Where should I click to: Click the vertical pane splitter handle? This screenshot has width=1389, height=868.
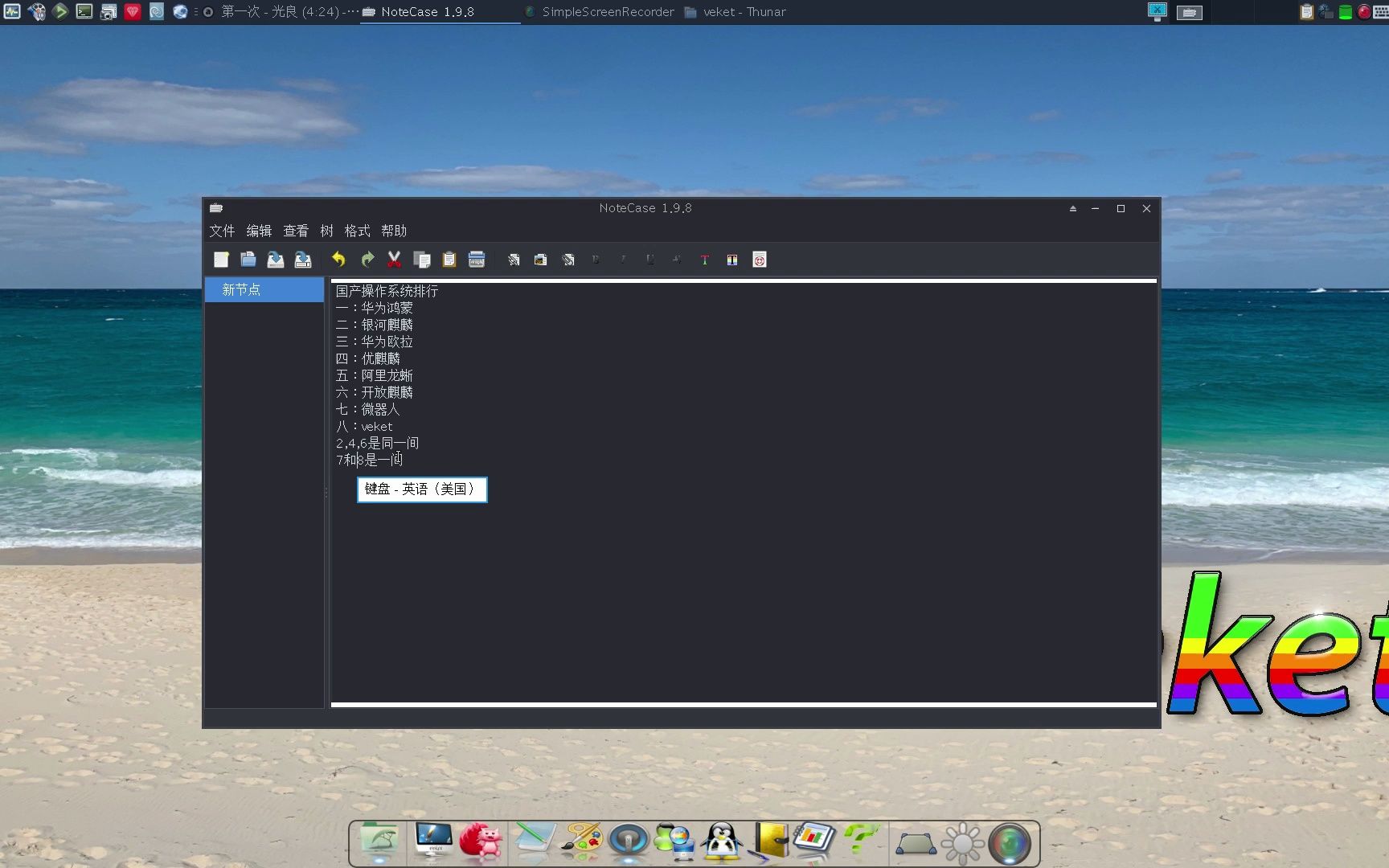pos(326,492)
